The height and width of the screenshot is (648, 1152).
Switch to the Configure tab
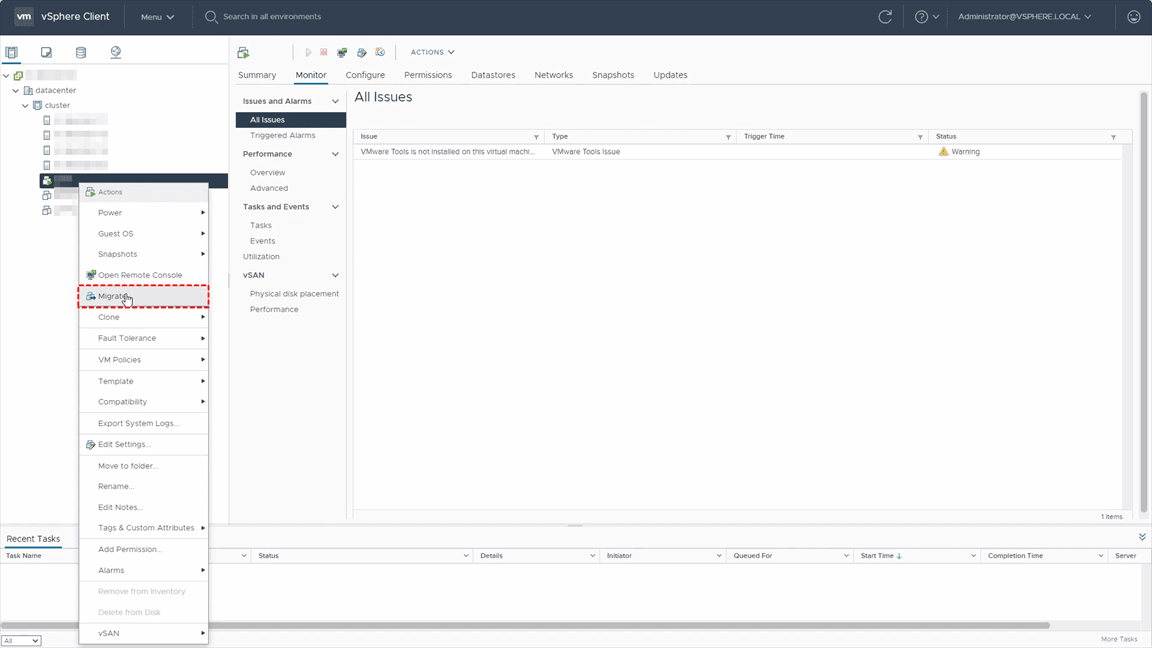pos(365,75)
